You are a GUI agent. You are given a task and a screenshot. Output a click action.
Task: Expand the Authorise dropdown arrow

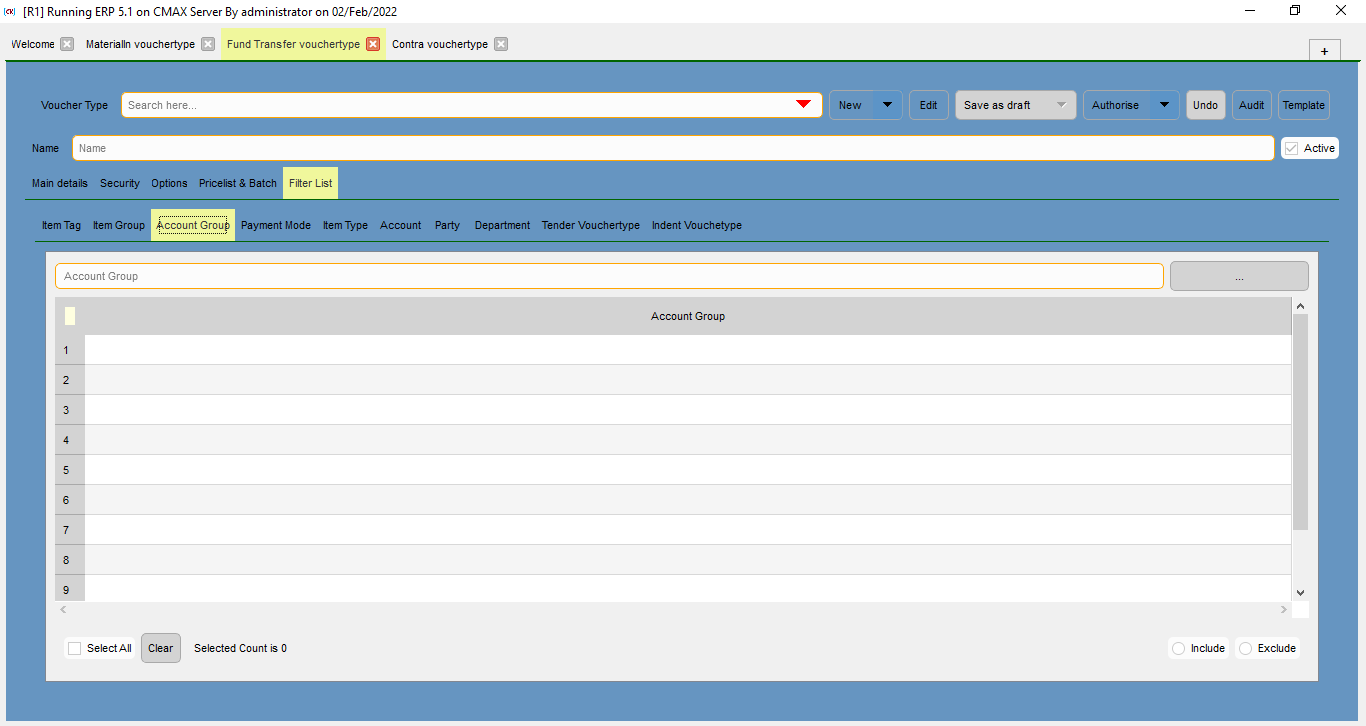[1164, 105]
